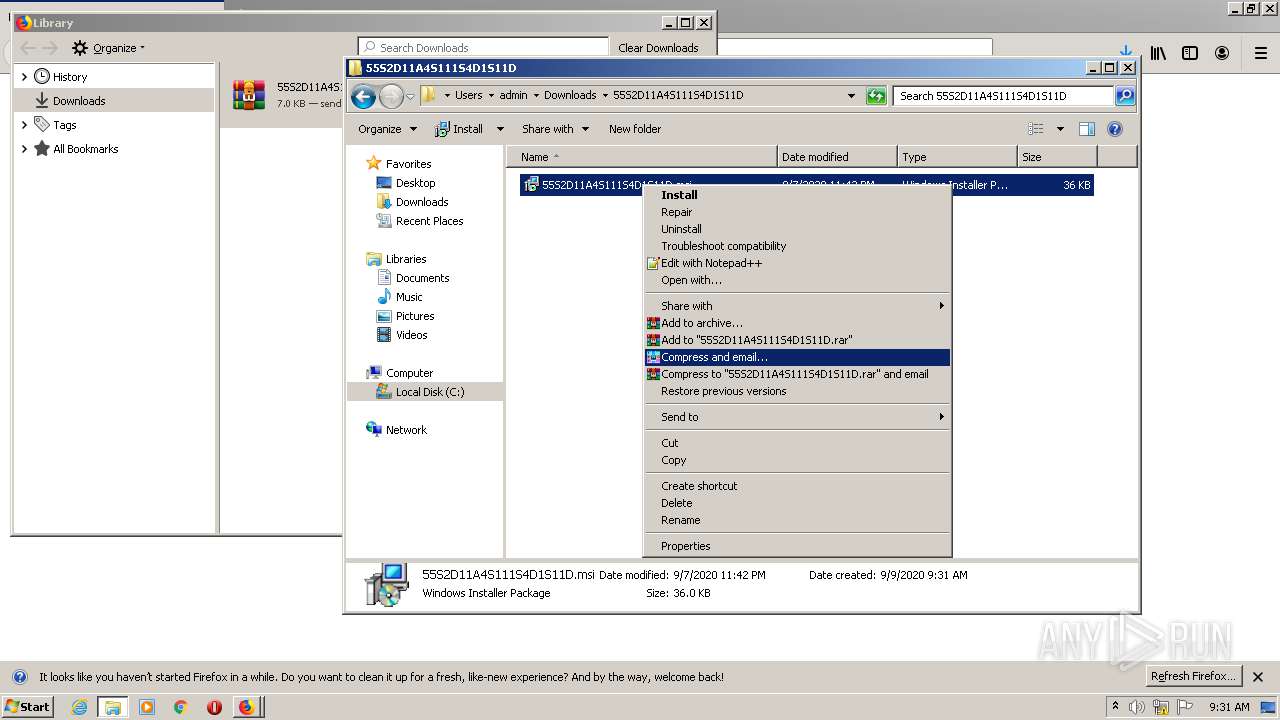Select Downloads in Library sidebar

point(79,101)
